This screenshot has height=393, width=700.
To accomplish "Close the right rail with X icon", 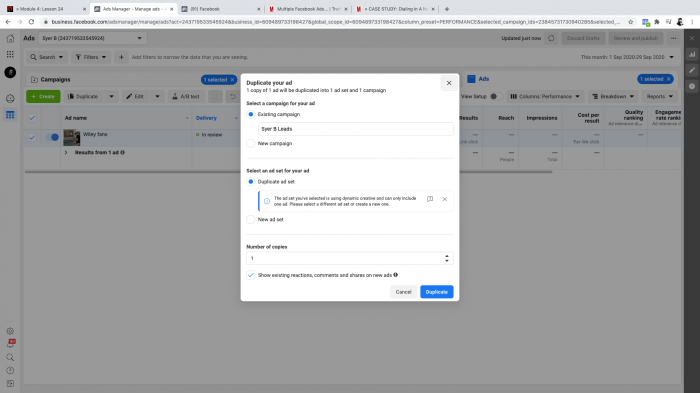I will tap(692, 38).
